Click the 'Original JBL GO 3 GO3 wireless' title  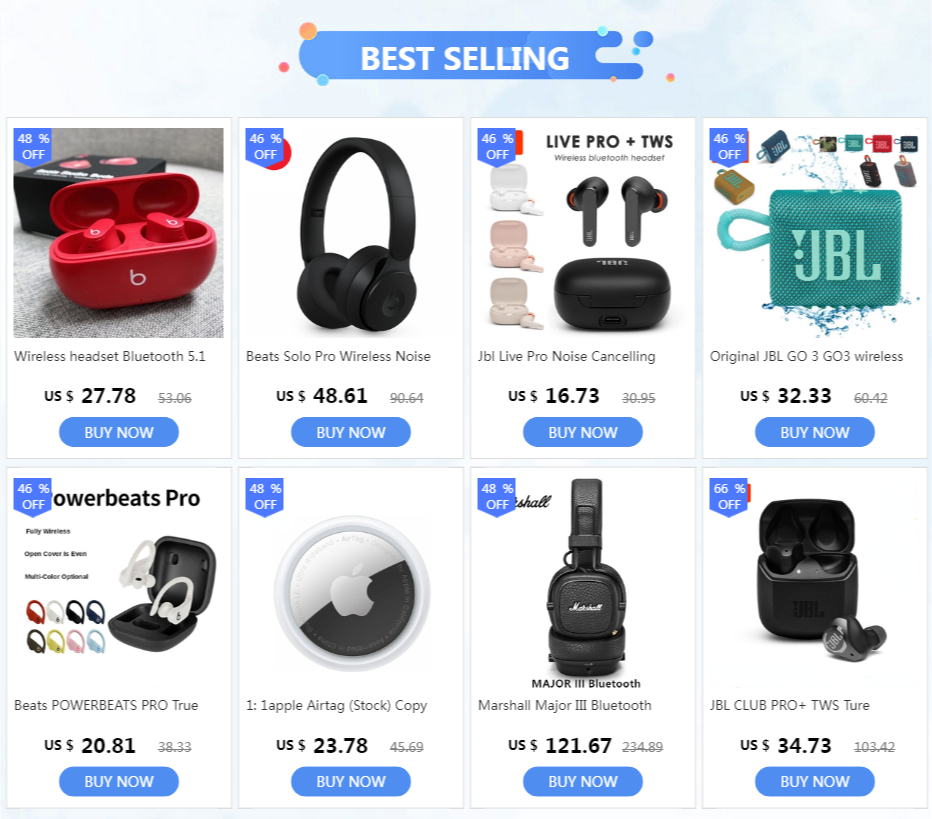[806, 356]
